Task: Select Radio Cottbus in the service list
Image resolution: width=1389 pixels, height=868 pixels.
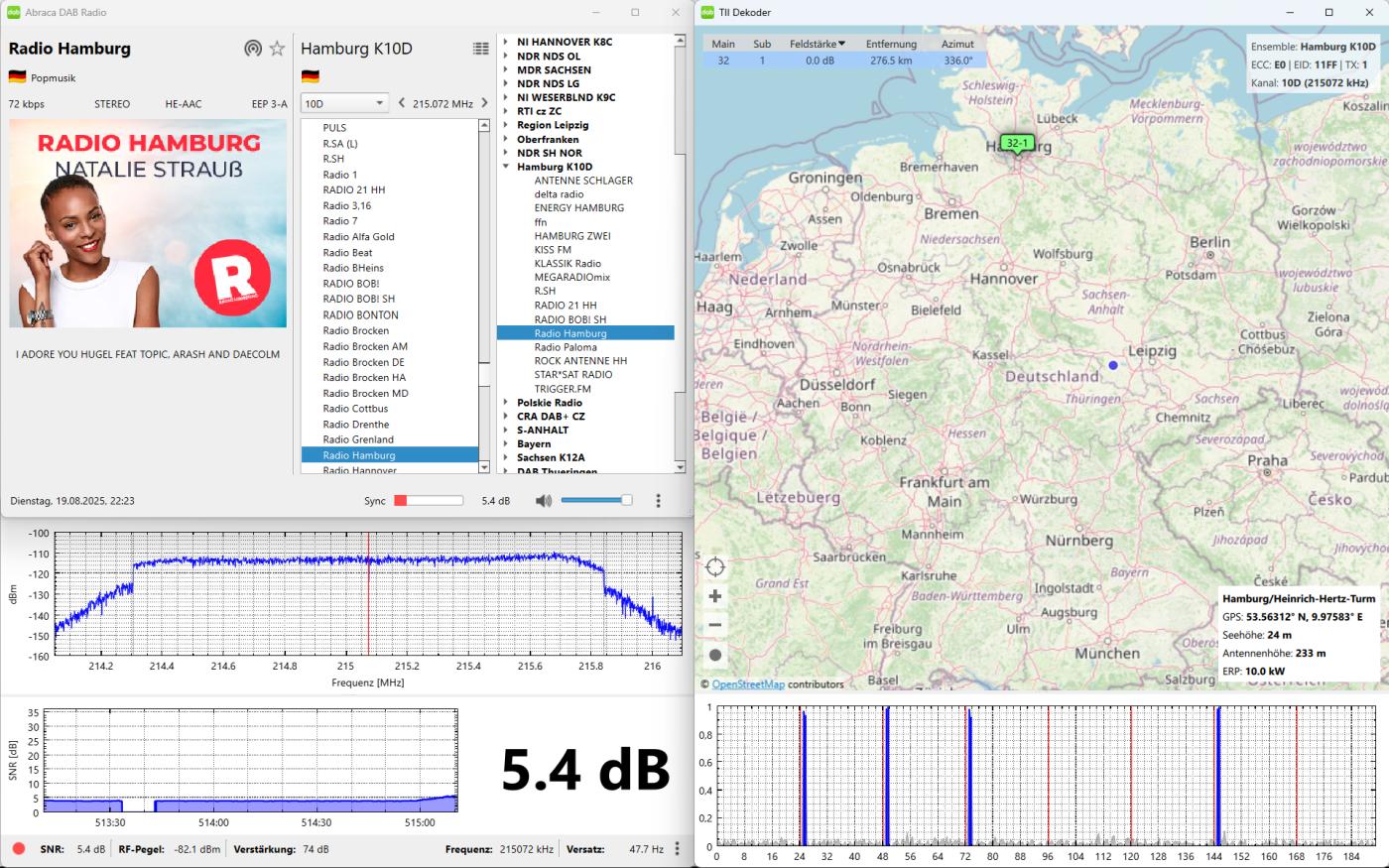Action: pyautogui.click(x=355, y=409)
